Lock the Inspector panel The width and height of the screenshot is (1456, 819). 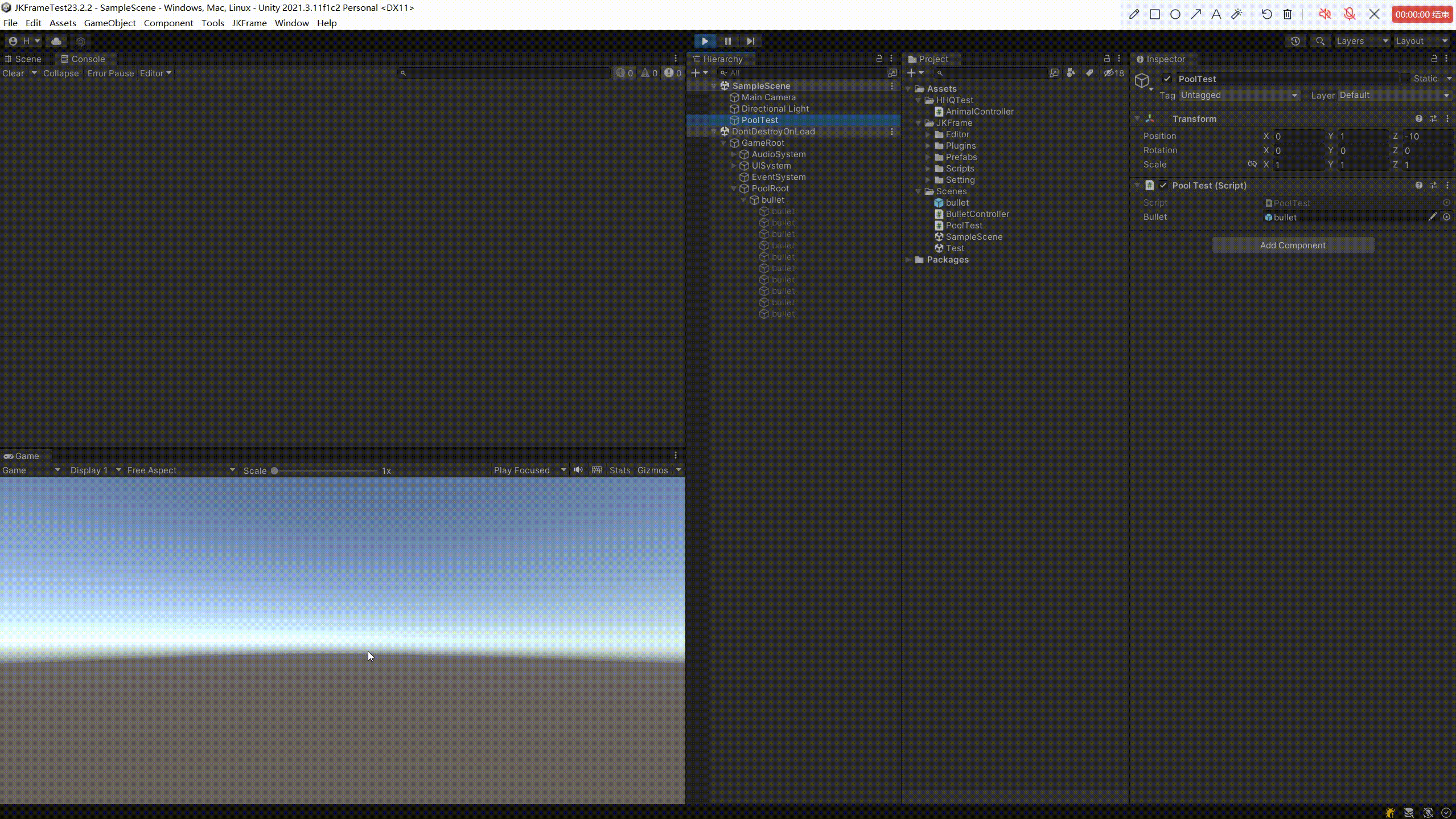[1434, 59]
